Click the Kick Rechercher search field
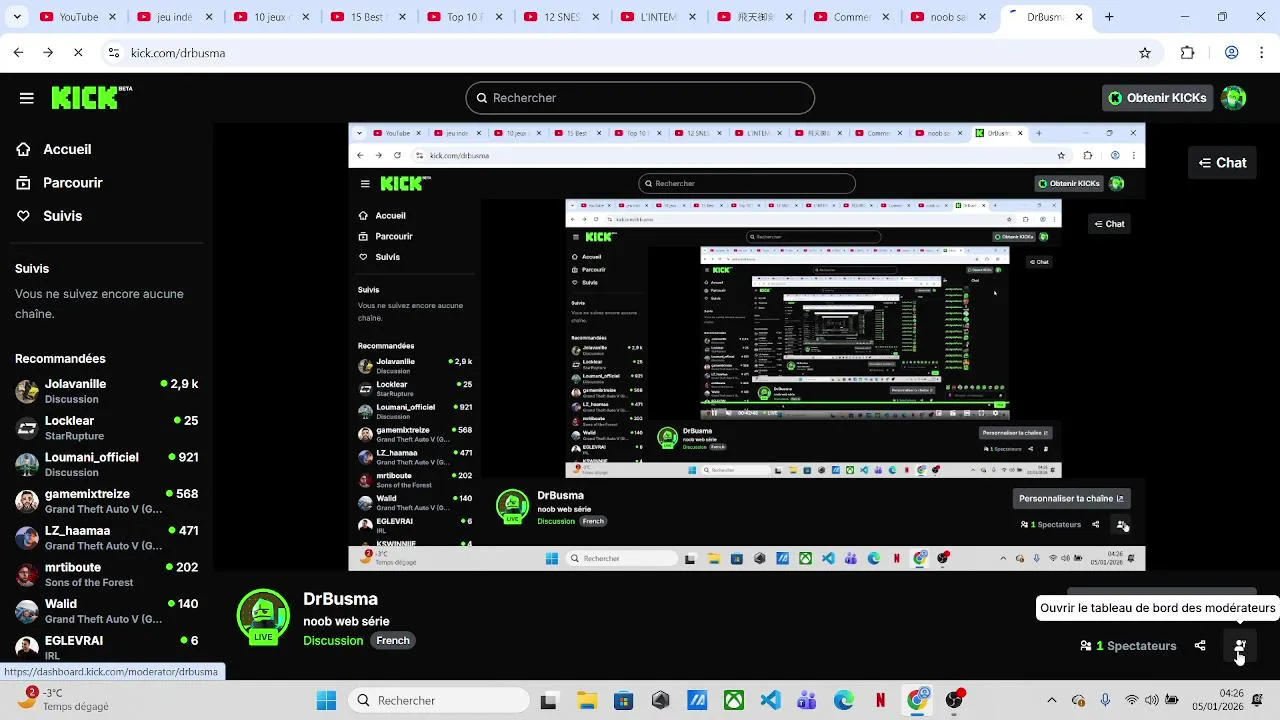1280x720 pixels. (640, 98)
